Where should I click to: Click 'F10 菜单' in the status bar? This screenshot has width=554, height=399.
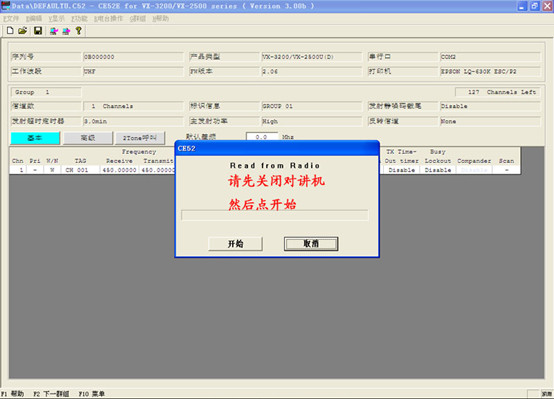pos(92,394)
